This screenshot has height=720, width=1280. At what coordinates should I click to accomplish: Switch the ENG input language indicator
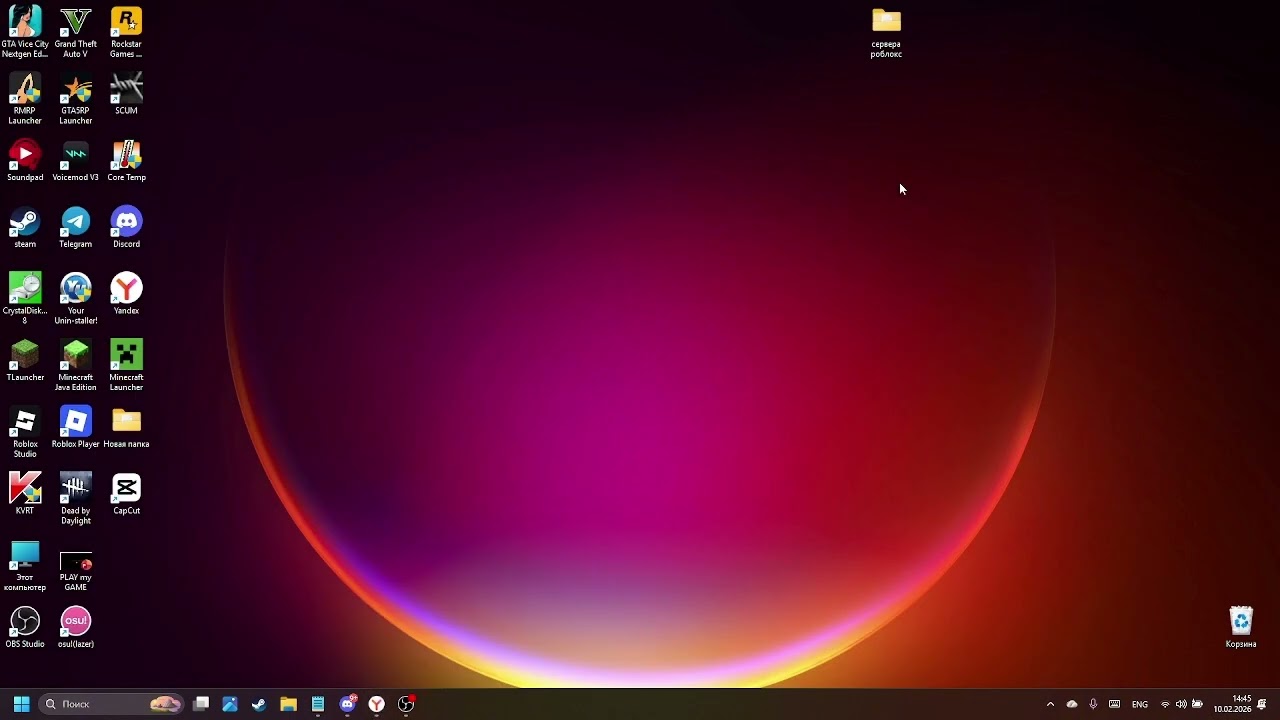click(1140, 704)
